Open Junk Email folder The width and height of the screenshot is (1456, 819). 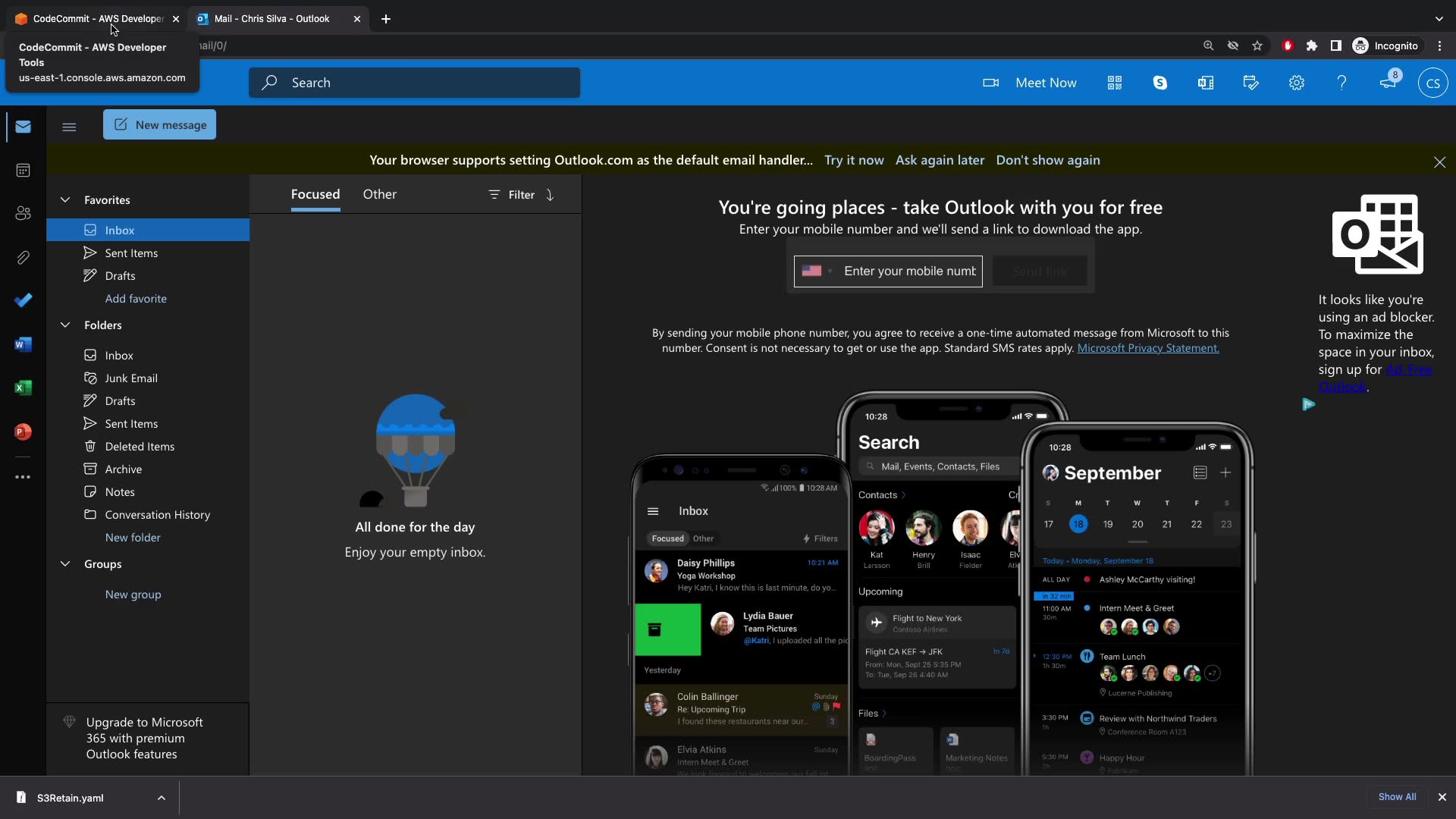pyautogui.click(x=131, y=378)
